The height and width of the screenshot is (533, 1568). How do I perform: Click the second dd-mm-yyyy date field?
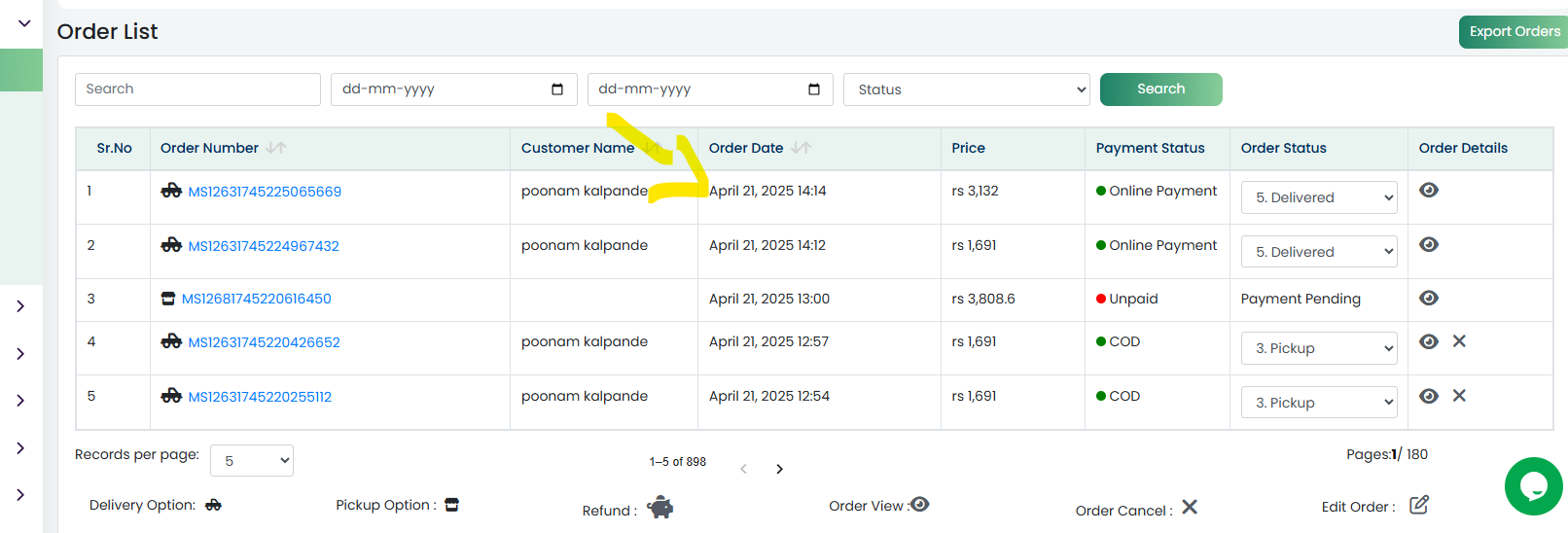pos(711,89)
